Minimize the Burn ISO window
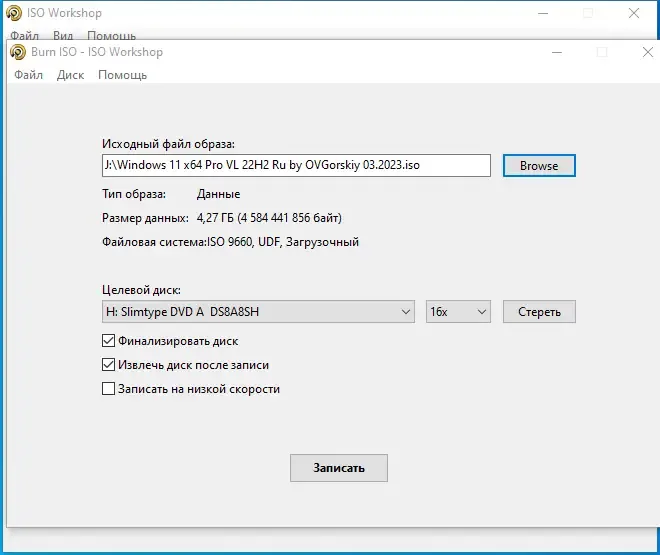 click(557, 52)
